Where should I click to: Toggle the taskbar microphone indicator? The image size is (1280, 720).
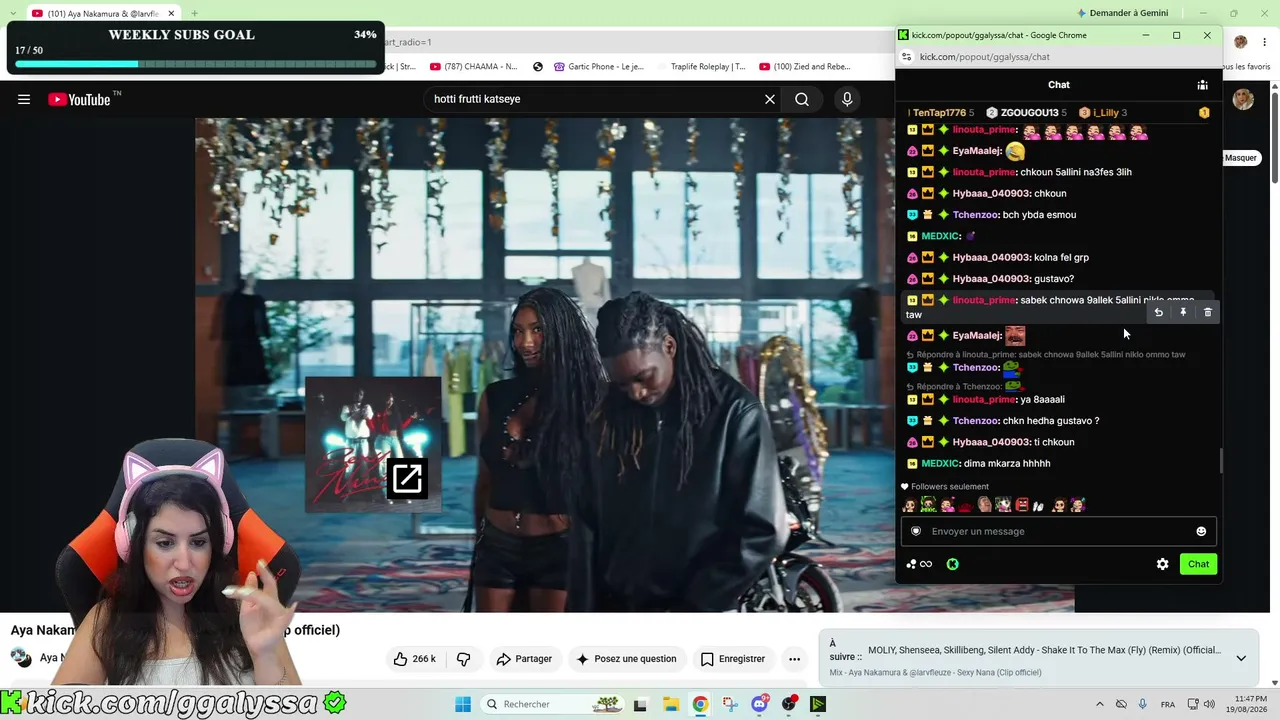tap(1142, 704)
